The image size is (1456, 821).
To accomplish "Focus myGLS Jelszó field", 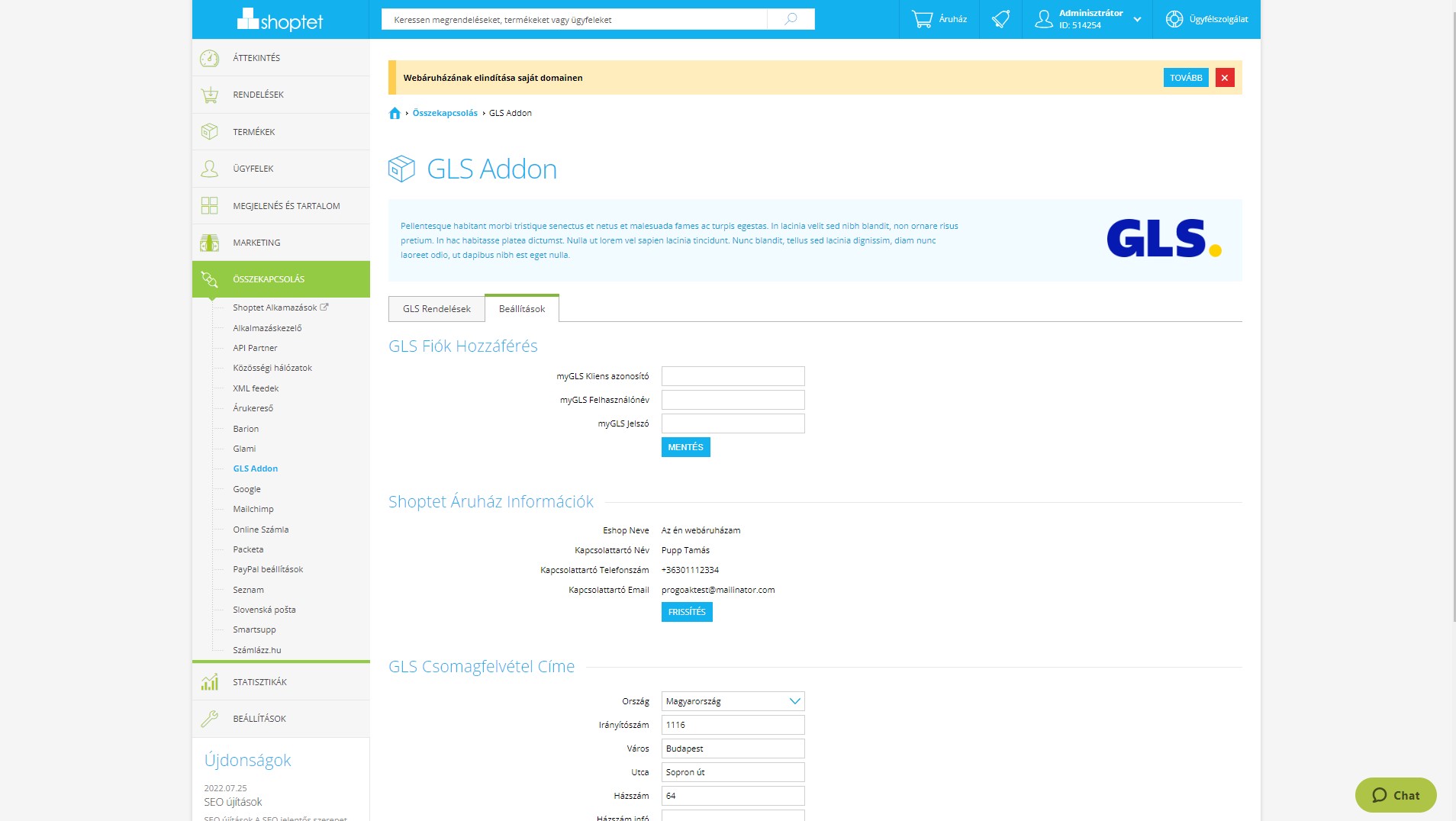I will [x=733, y=423].
